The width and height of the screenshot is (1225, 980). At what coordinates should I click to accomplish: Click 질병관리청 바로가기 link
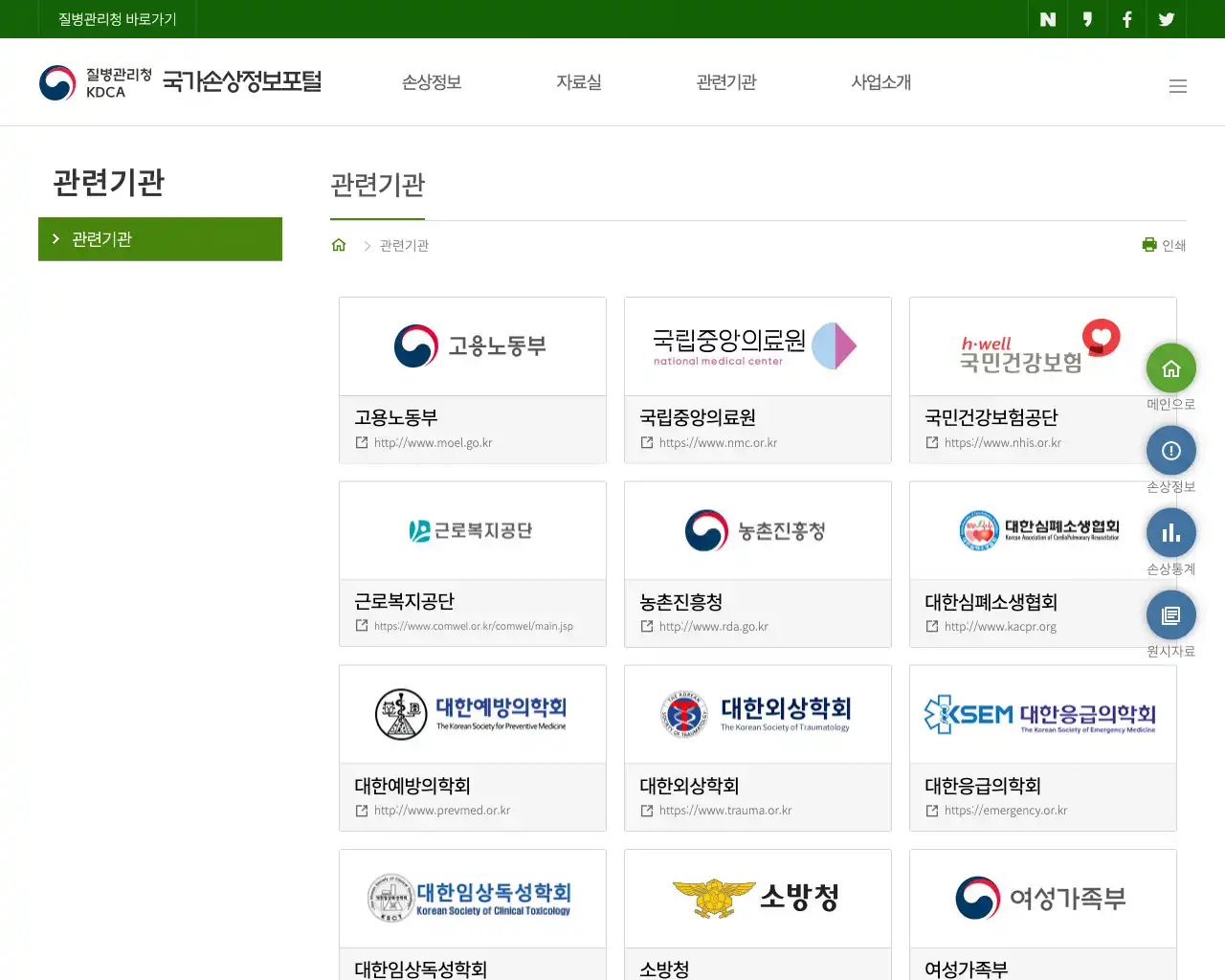point(118,19)
